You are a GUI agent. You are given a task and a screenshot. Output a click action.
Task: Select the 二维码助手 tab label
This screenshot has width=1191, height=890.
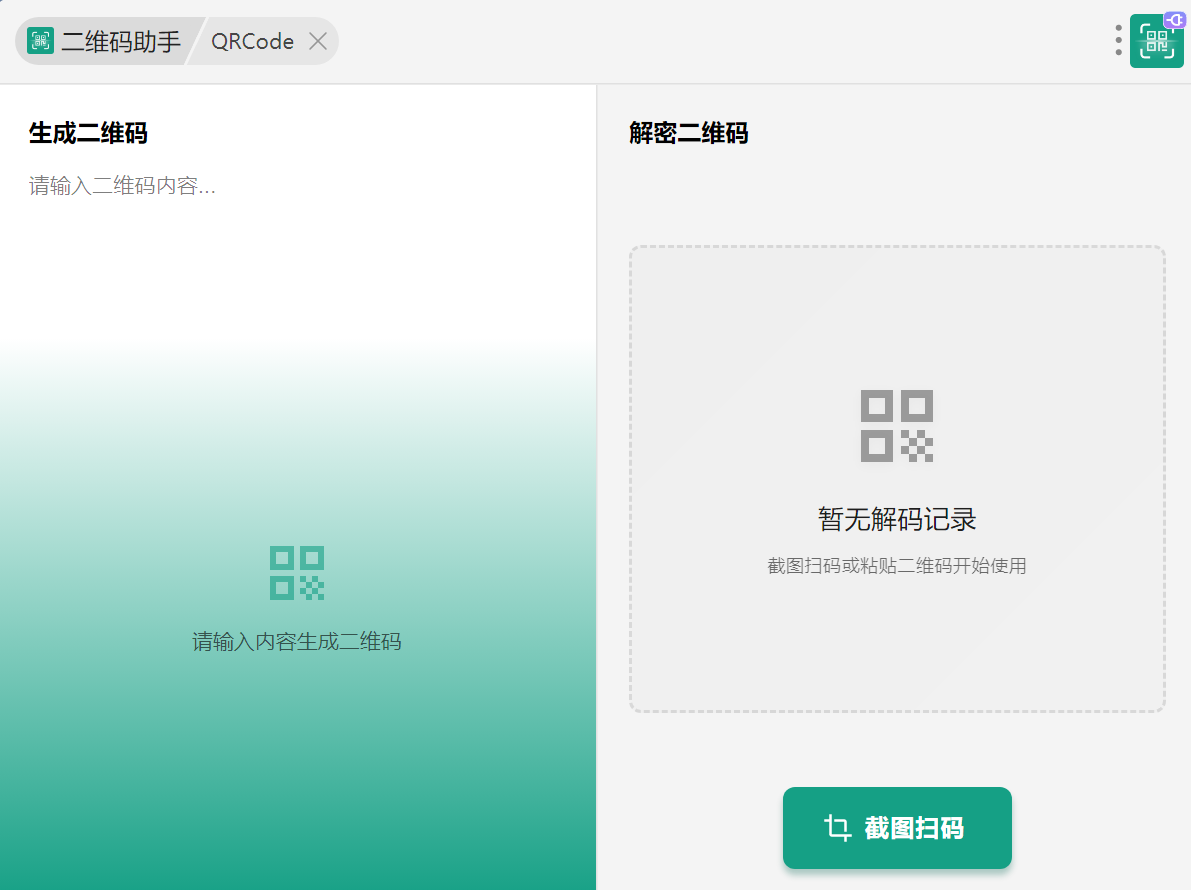point(121,41)
